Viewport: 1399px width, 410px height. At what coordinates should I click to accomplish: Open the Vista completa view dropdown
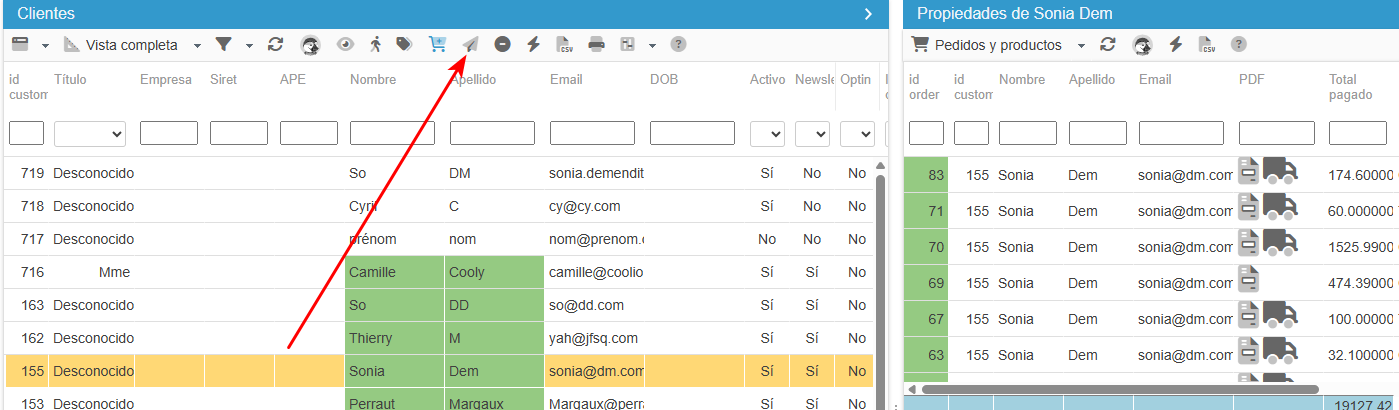click(x=133, y=45)
